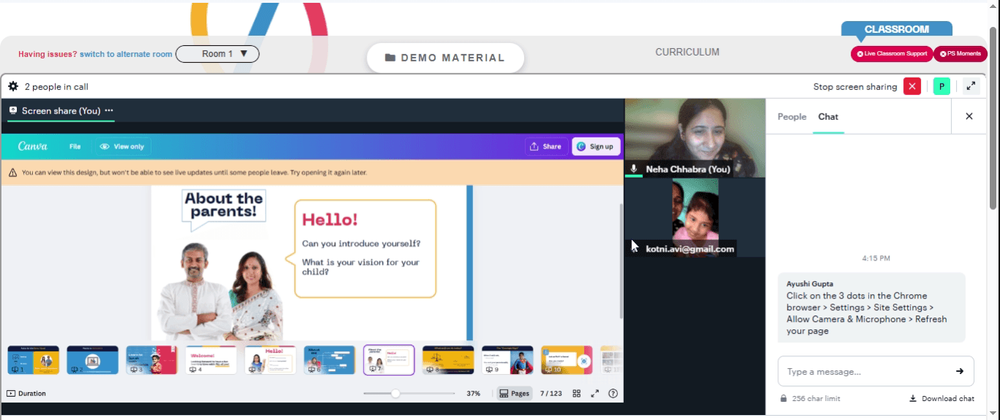
Task: Open the Curriculum tab
Action: pos(687,52)
